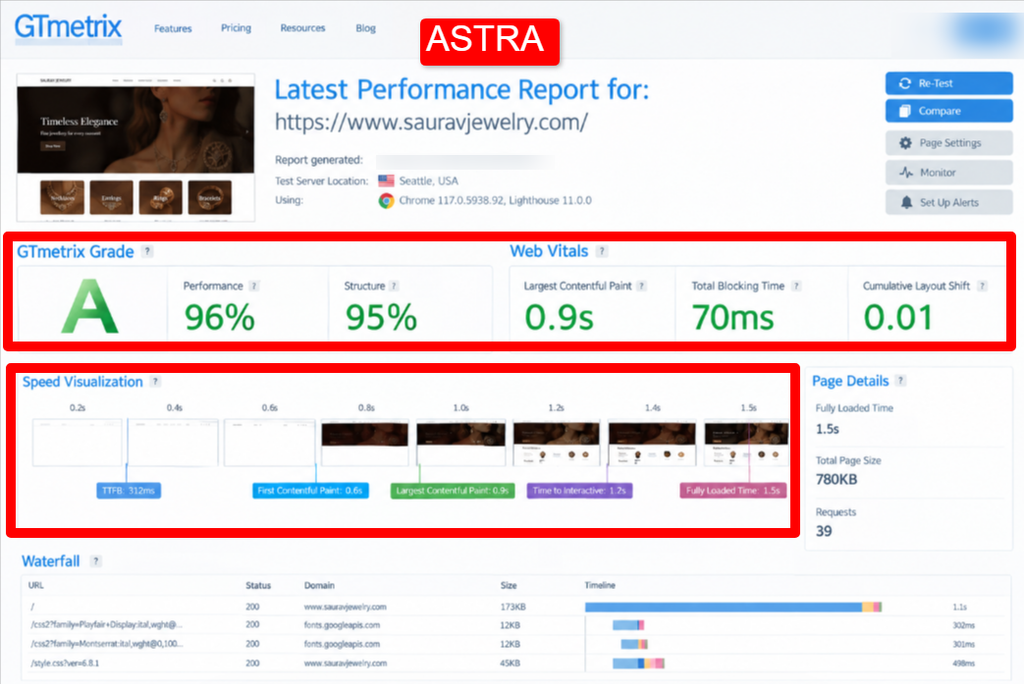Open the Blog menu item
This screenshot has height=684, width=1024.
[366, 28]
